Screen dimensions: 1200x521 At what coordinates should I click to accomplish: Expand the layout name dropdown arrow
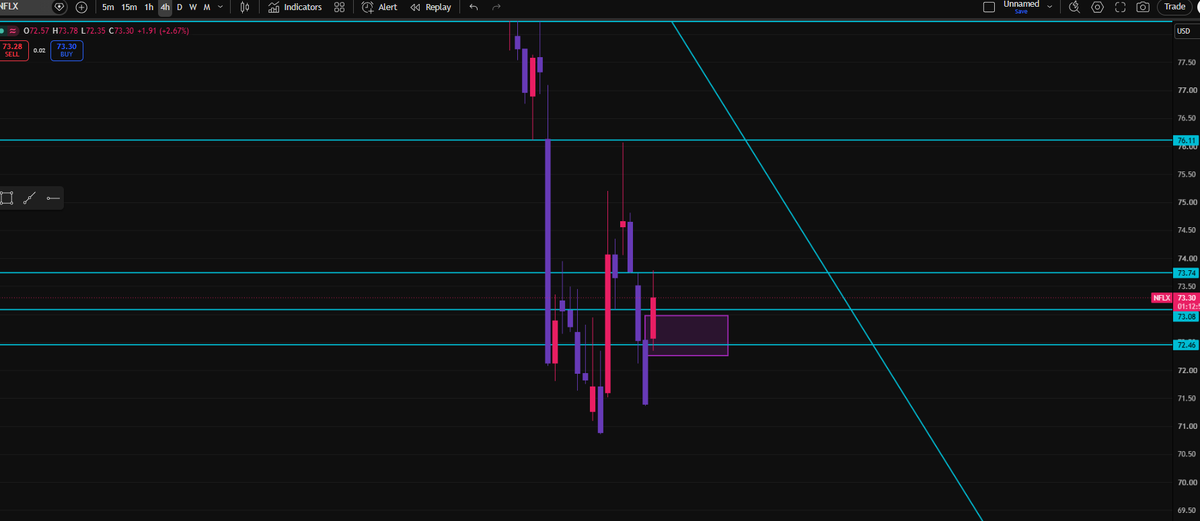click(x=1049, y=6)
